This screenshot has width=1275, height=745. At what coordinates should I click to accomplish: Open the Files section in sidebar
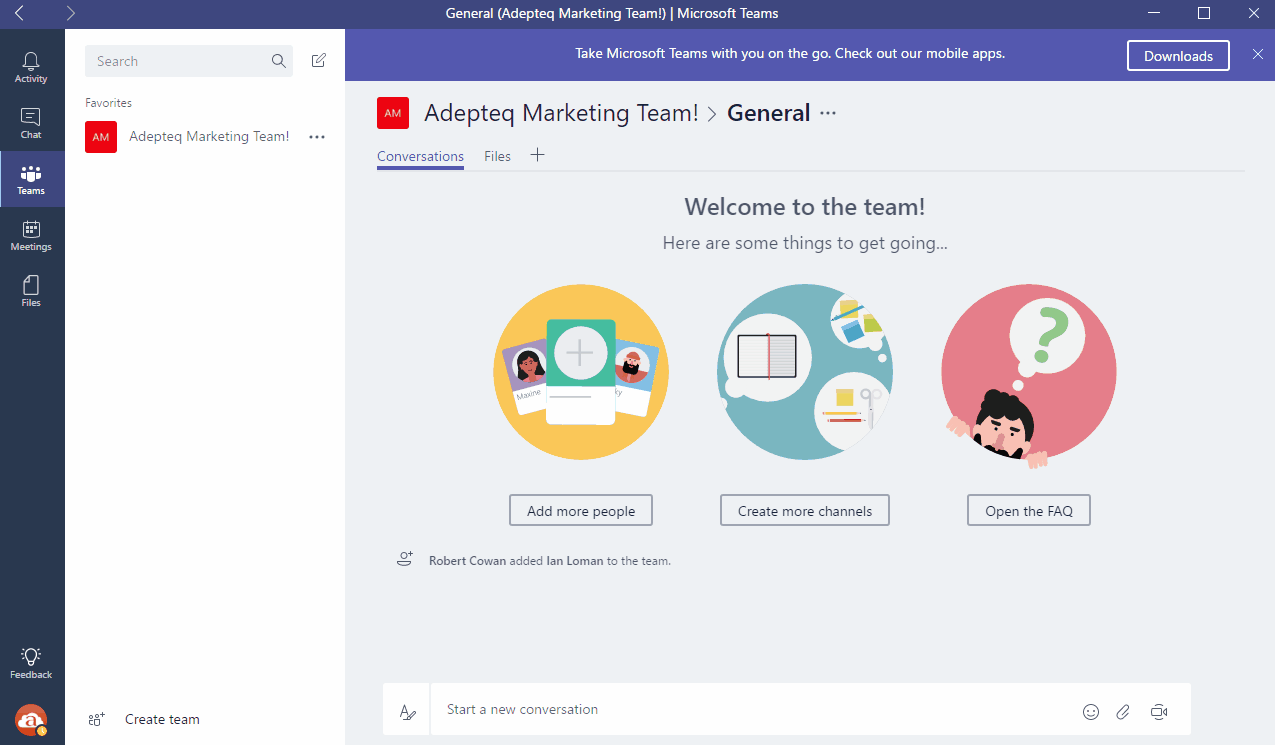31,291
